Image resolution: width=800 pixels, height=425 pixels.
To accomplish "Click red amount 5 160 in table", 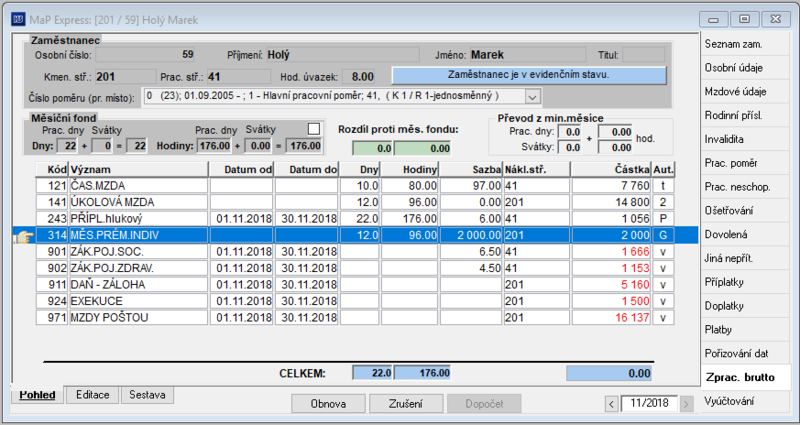I will [x=611, y=285].
